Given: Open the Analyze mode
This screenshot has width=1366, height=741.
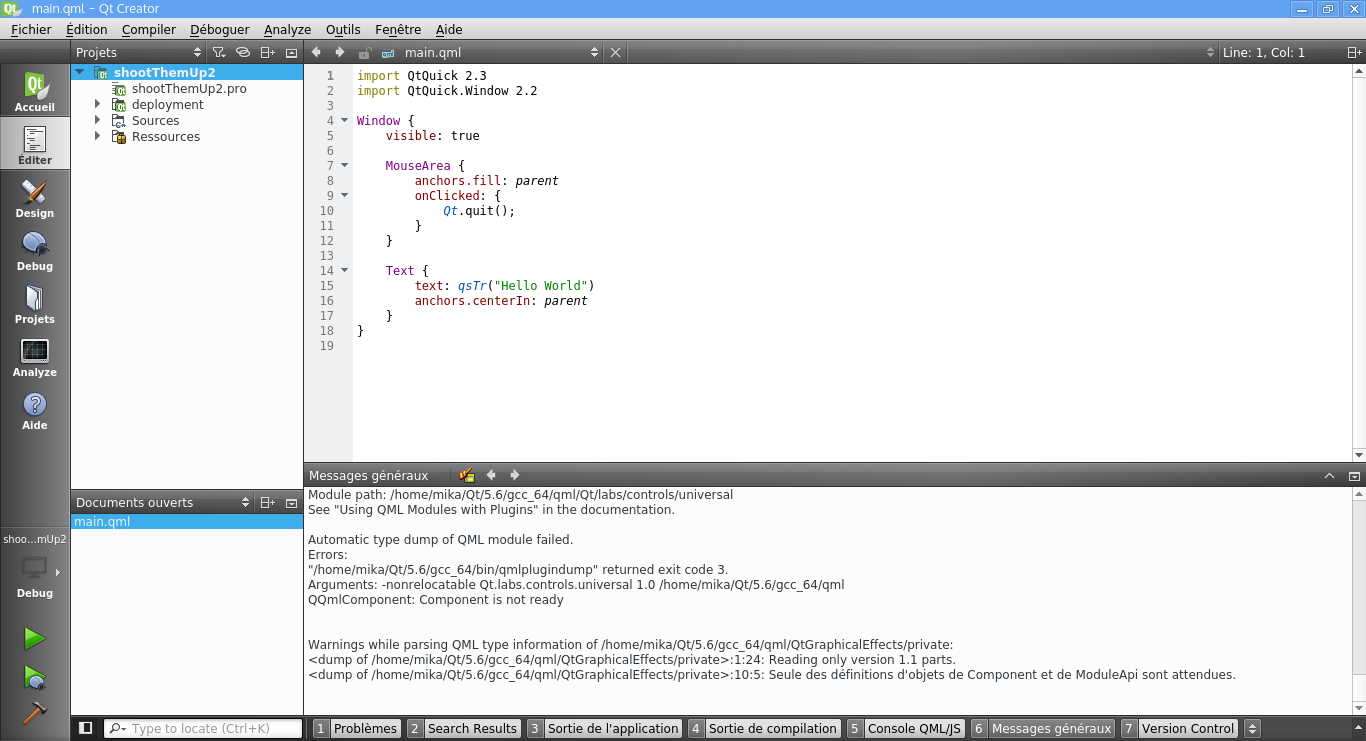Looking at the screenshot, I should tap(34, 358).
